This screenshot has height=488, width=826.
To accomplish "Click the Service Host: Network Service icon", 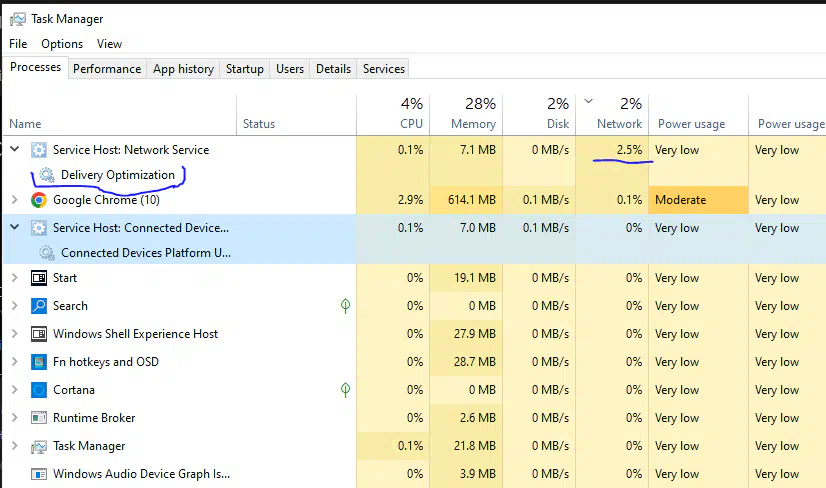I will click(x=39, y=150).
